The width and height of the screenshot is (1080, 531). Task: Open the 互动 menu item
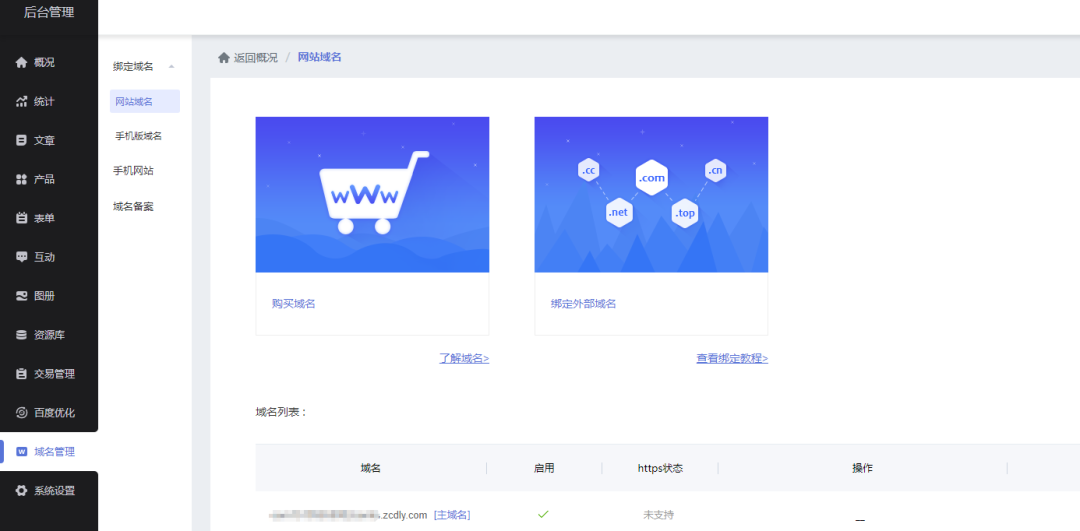click(x=49, y=257)
